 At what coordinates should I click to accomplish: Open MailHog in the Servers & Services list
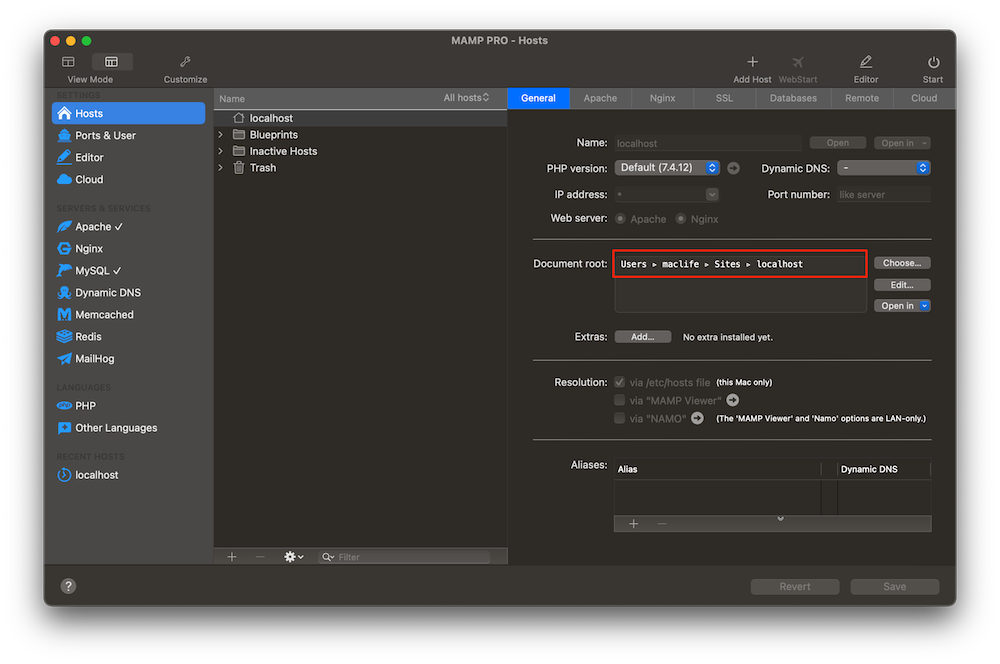pos(89,358)
